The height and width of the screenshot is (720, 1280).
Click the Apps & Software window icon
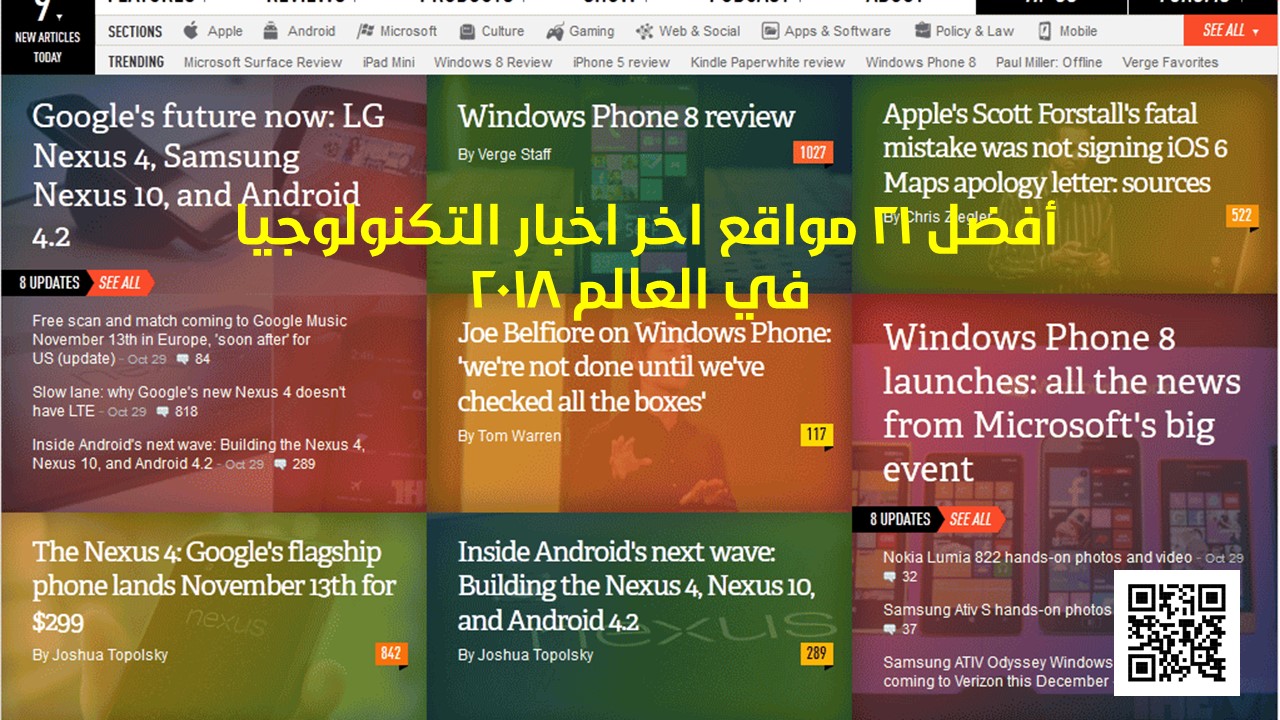pyautogui.click(x=770, y=31)
